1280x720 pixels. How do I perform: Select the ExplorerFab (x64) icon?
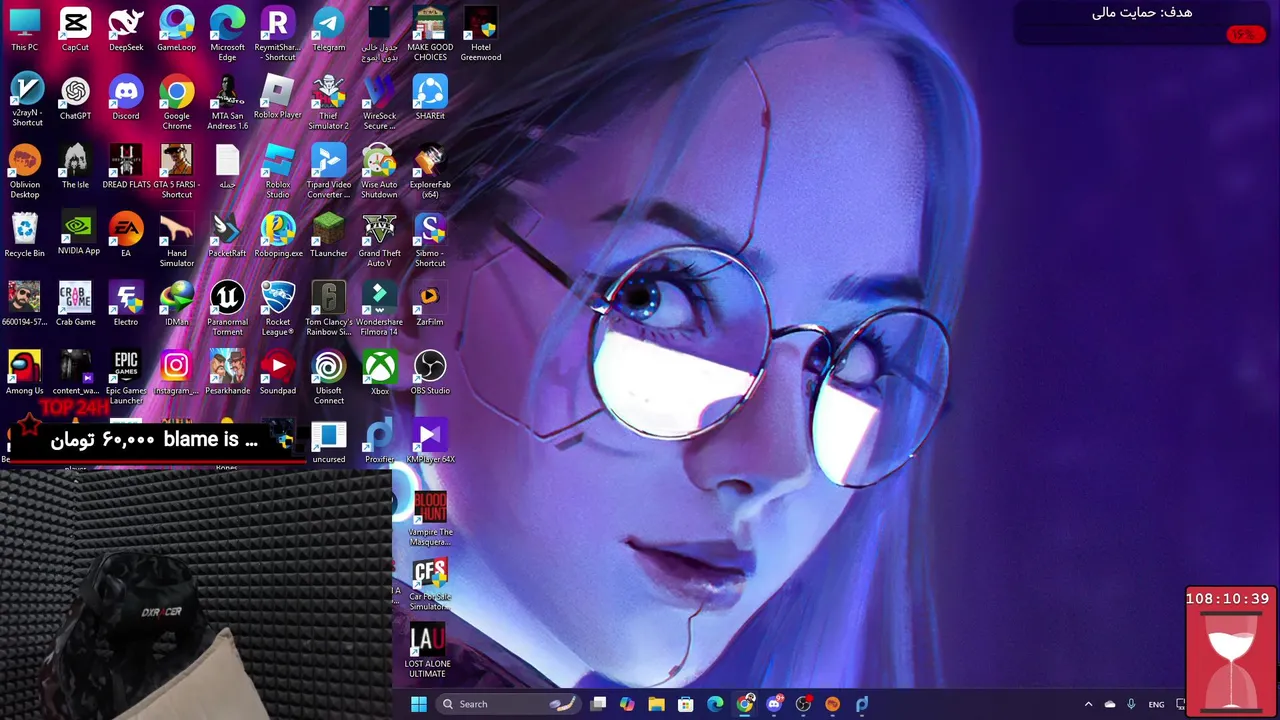[x=430, y=171]
